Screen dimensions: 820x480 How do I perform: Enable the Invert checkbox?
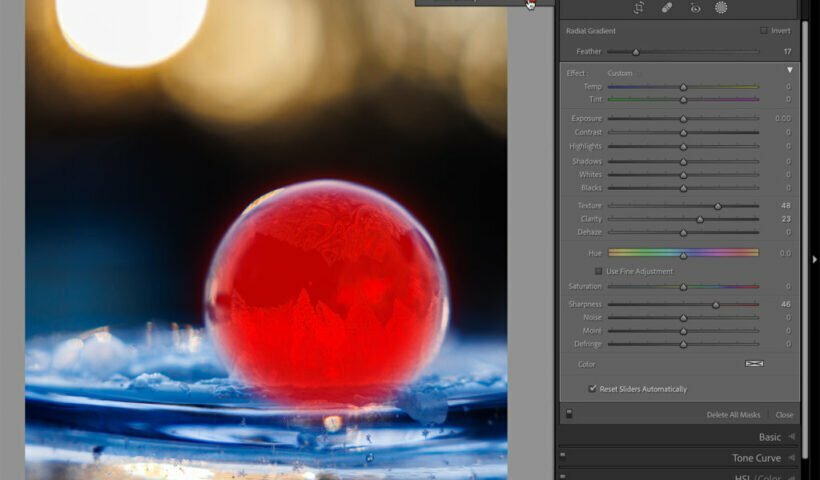[765, 31]
